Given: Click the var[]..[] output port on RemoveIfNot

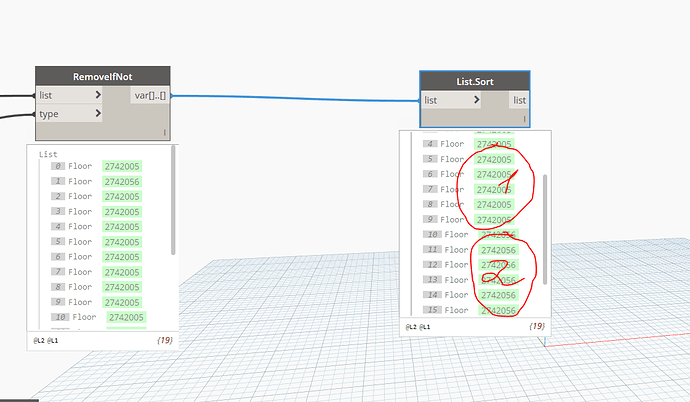Looking at the screenshot, I should tap(150, 95).
